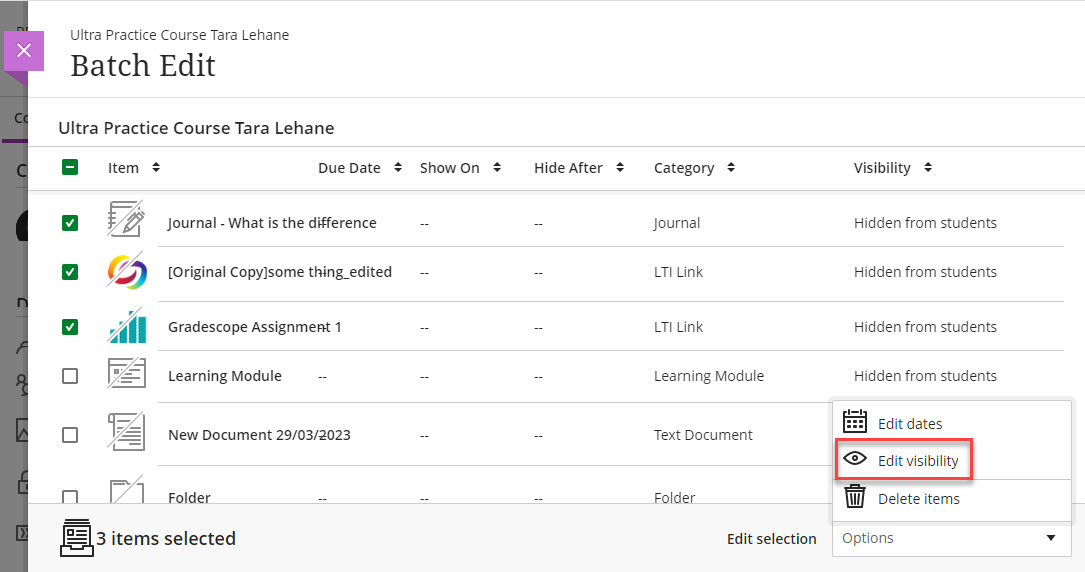This screenshot has height=572, width=1085.
Task: Click the Gradescope bar chart icon
Action: (x=127, y=326)
